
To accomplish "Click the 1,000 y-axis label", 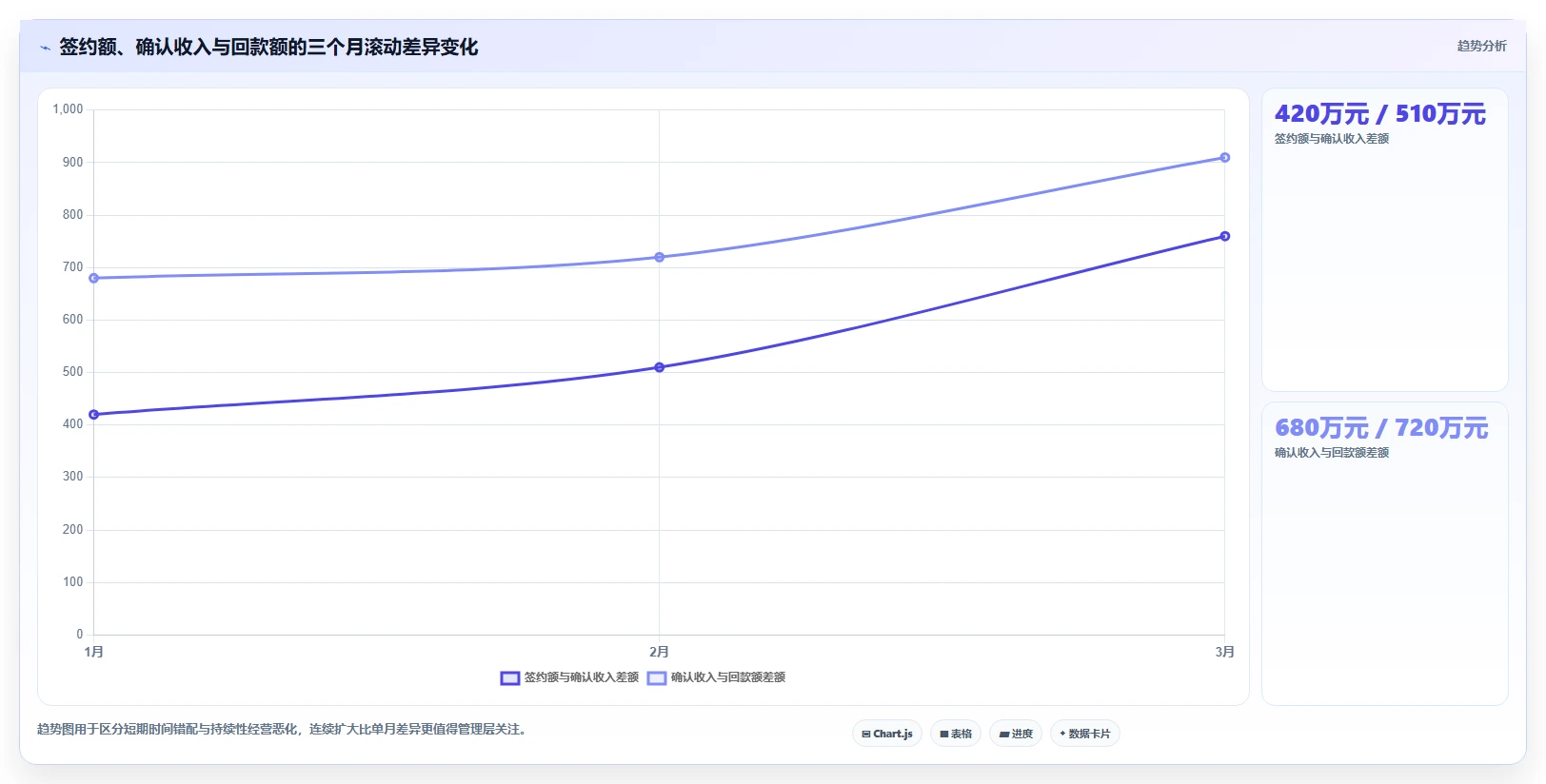I will [68, 109].
